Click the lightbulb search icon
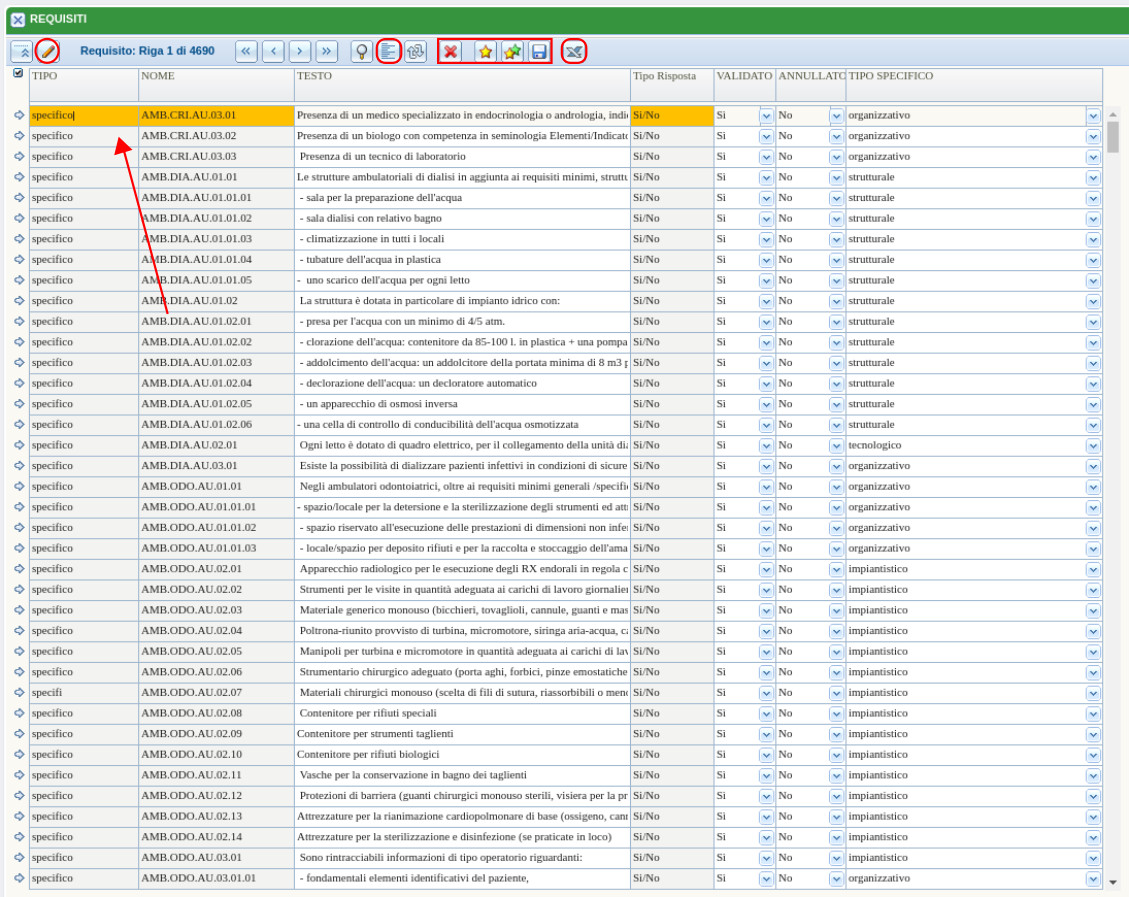The width and height of the screenshot is (1129, 897). tap(361, 51)
